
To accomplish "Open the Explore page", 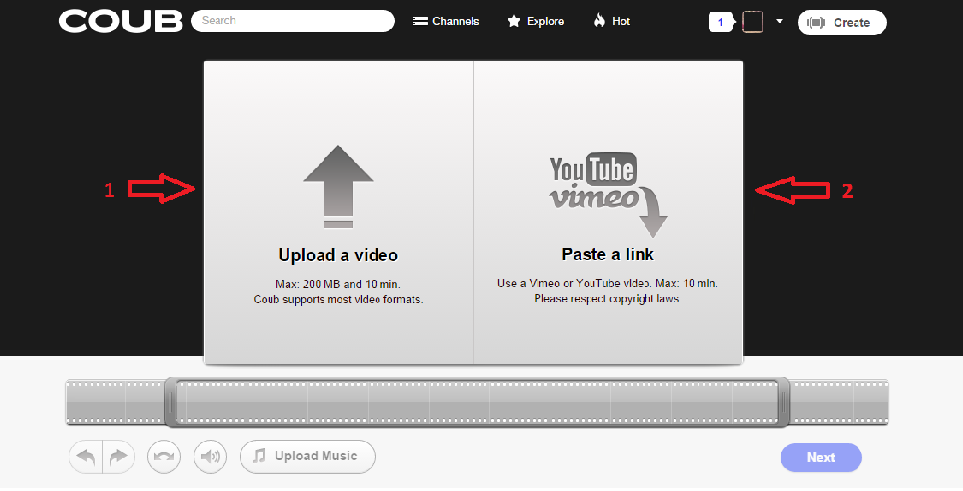I will click(x=536, y=21).
